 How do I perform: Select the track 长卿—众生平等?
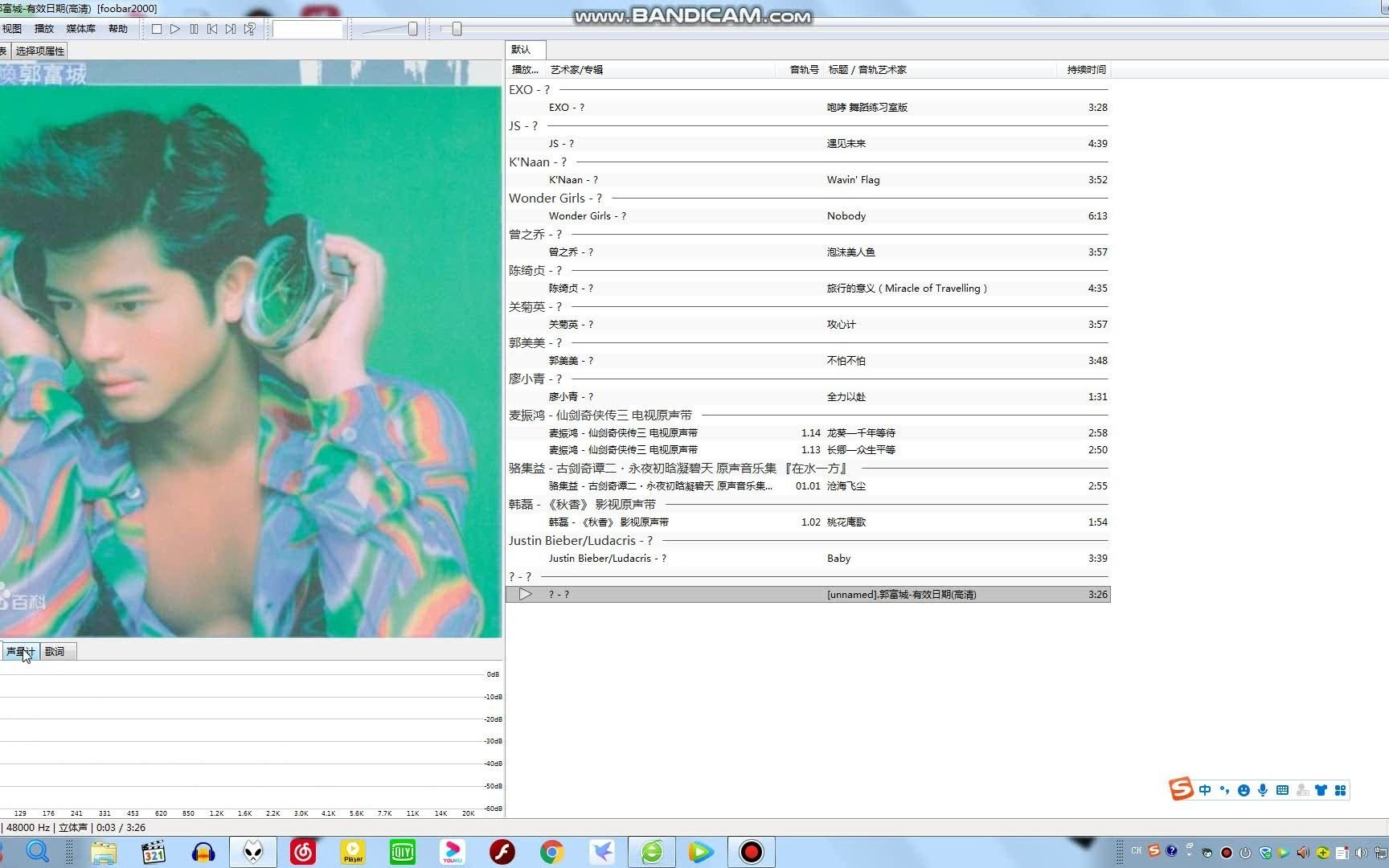[808, 450]
